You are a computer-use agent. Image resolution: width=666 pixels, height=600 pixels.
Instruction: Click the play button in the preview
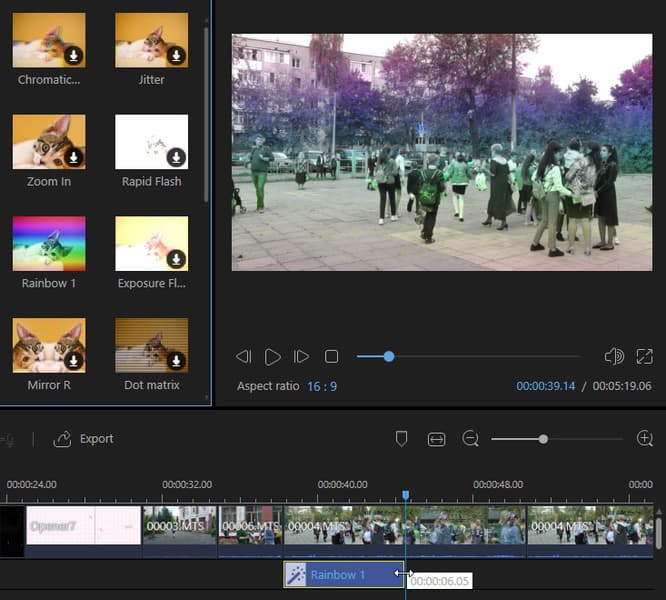coord(272,357)
